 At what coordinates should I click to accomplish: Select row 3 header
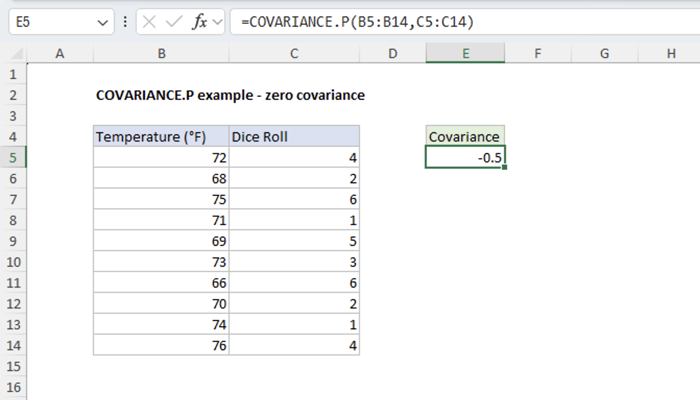point(13,116)
